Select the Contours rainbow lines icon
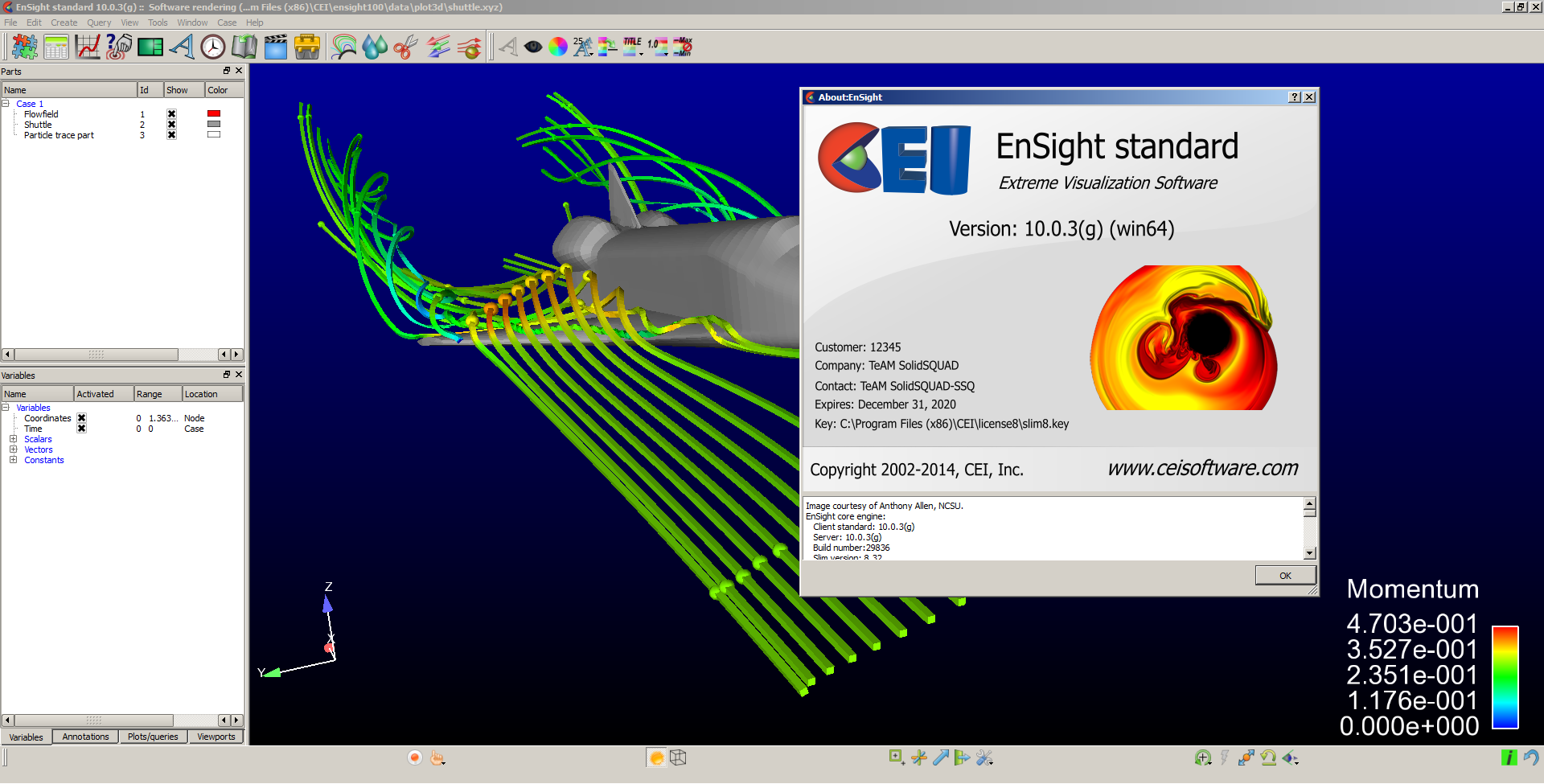The image size is (1544, 784). click(x=344, y=47)
